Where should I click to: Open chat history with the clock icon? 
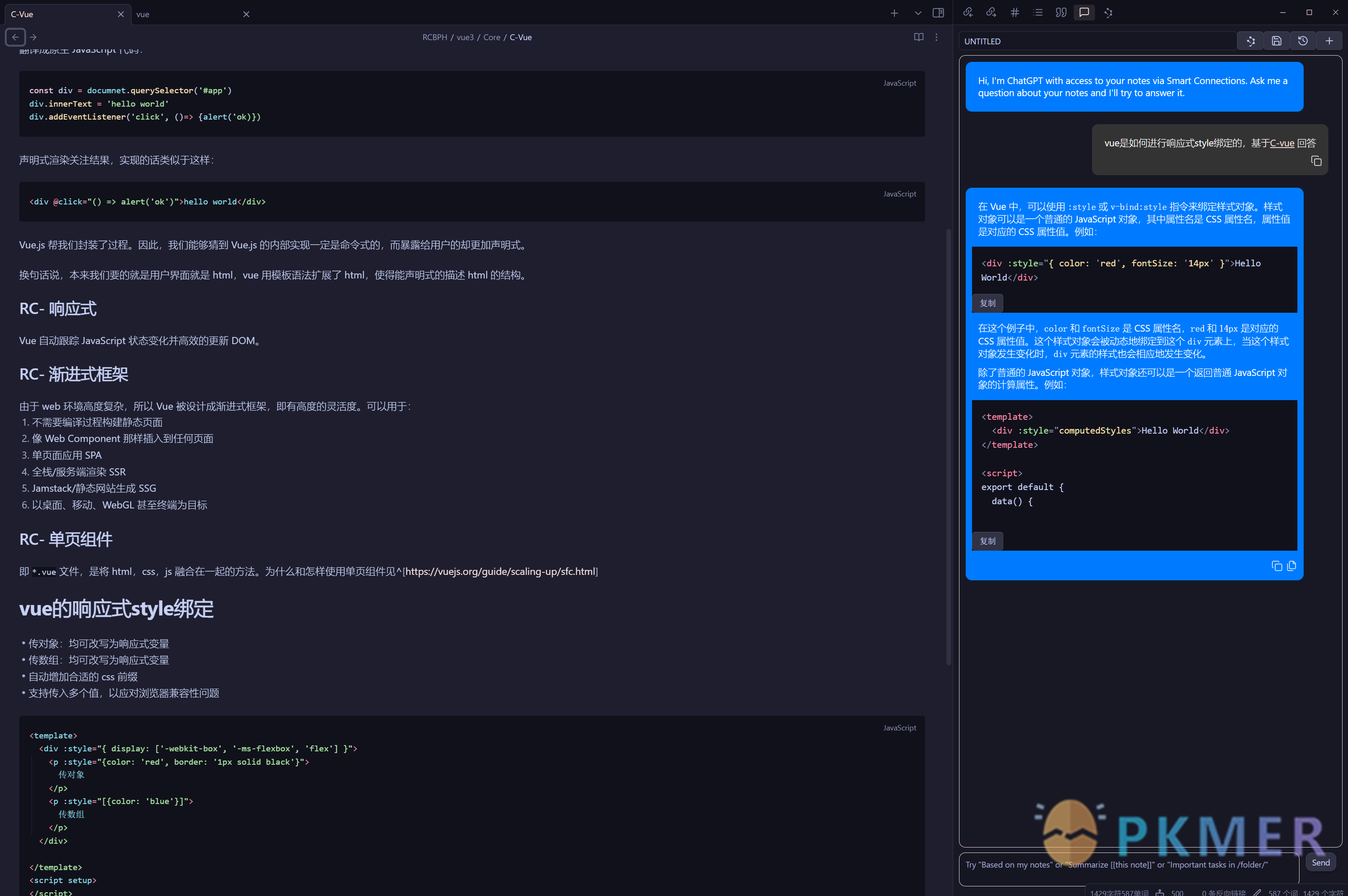pos(1303,41)
